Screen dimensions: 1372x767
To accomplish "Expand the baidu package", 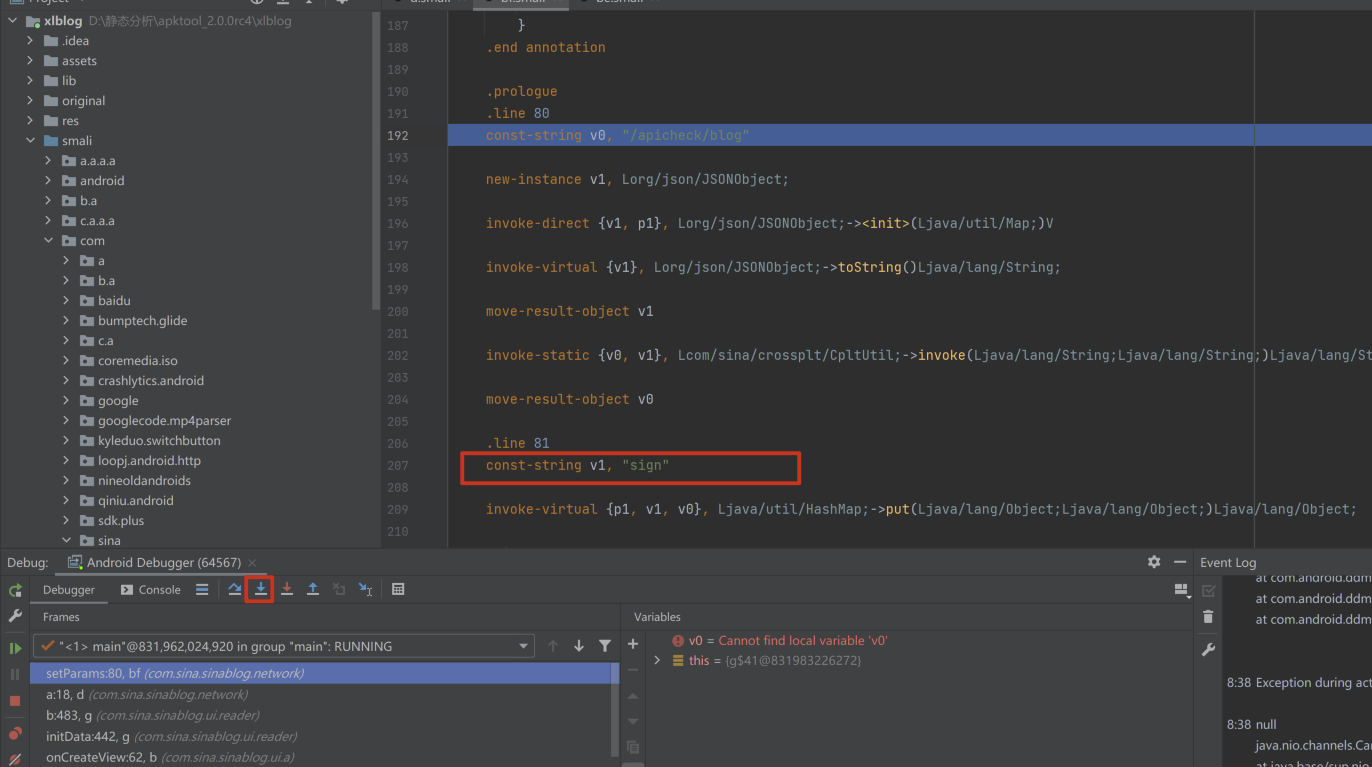I will [67, 300].
